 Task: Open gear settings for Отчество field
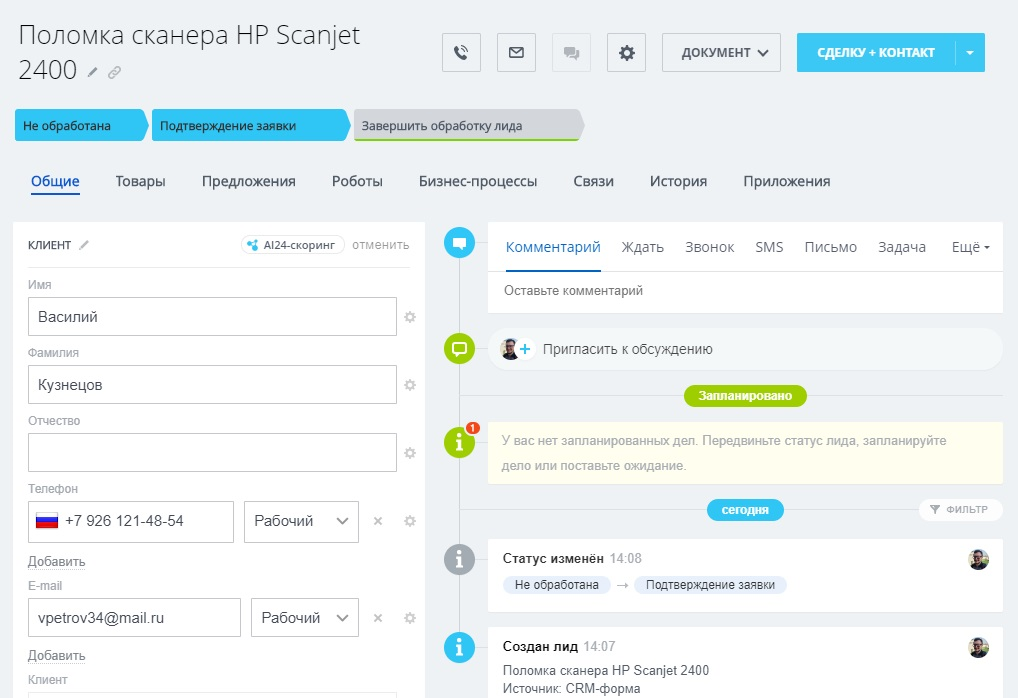tap(410, 453)
